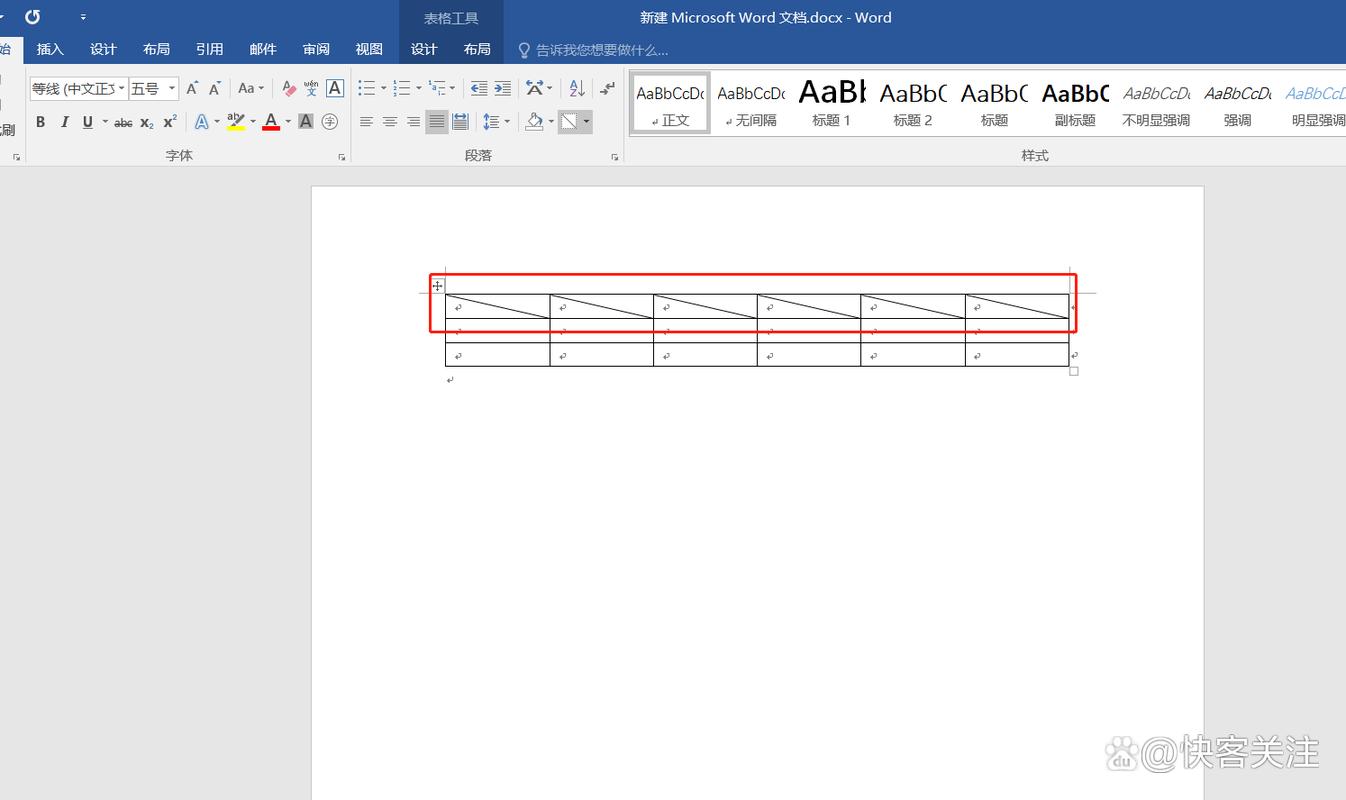1346x800 pixels.
Task: Click the clear formatting eraser icon
Action: (288, 88)
